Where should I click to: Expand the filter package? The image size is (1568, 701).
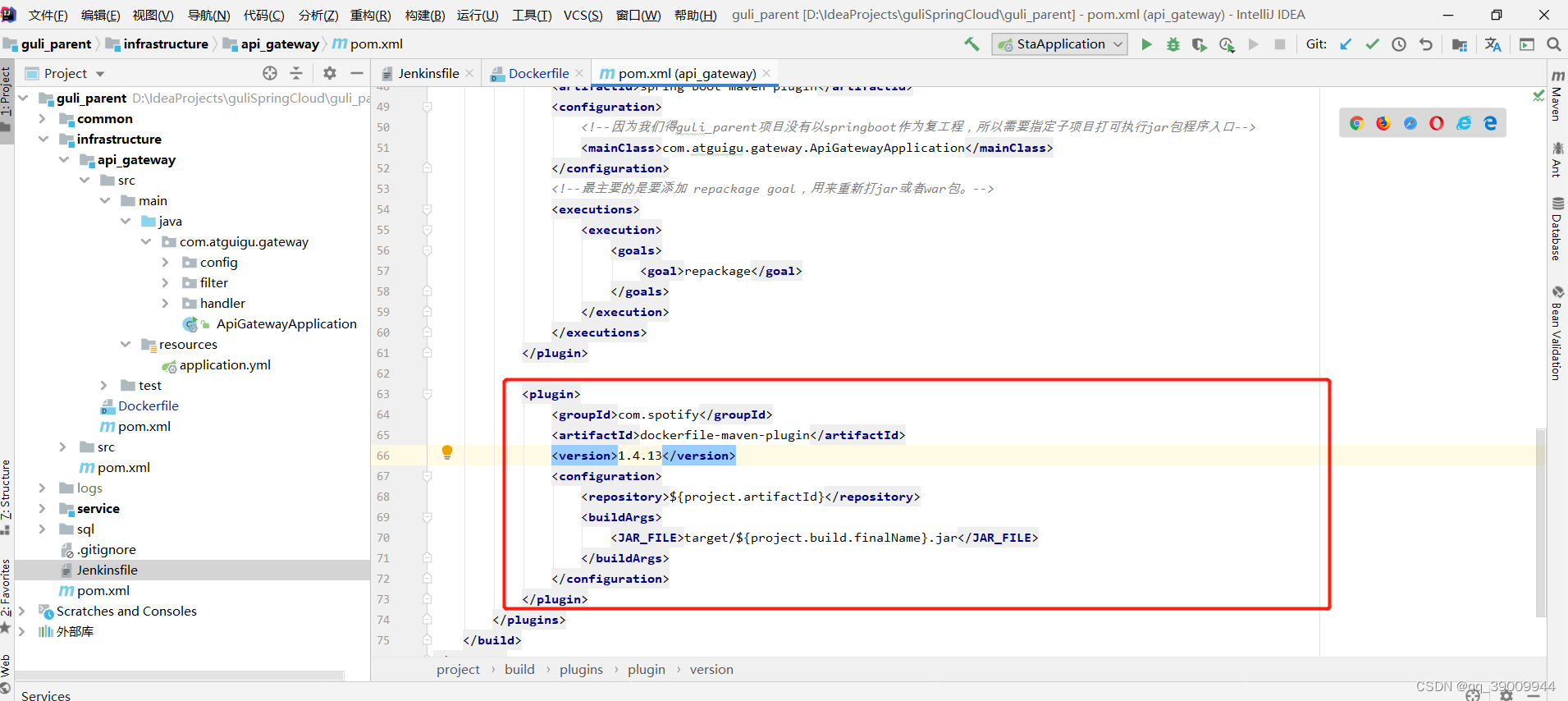click(165, 282)
